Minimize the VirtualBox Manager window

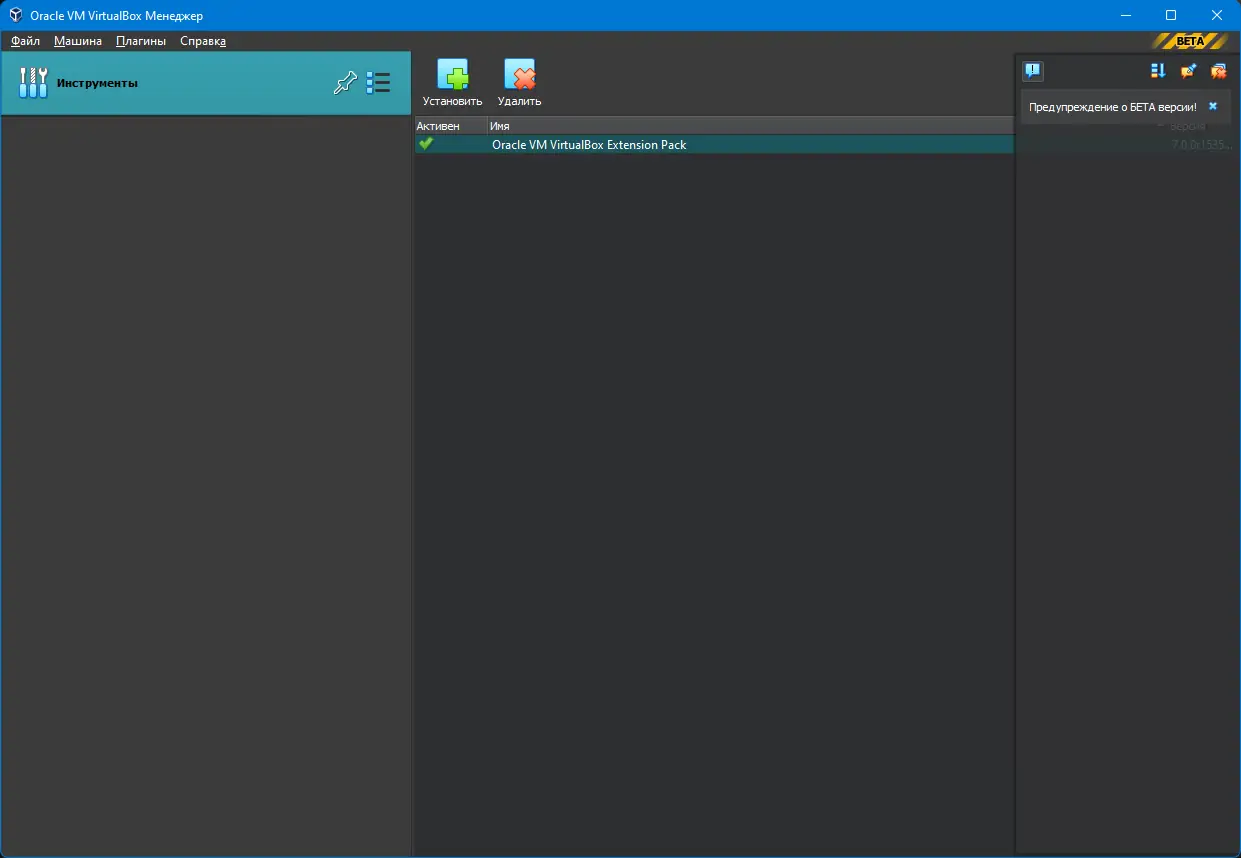[x=1125, y=15]
